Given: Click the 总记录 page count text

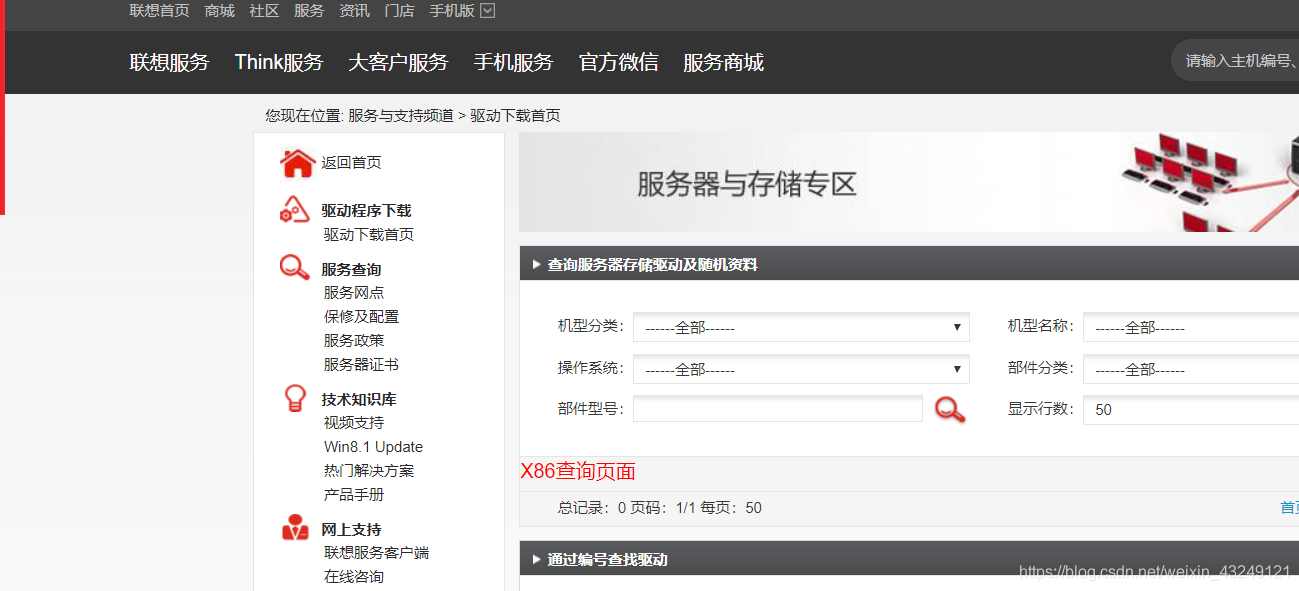Looking at the screenshot, I should click(659, 508).
